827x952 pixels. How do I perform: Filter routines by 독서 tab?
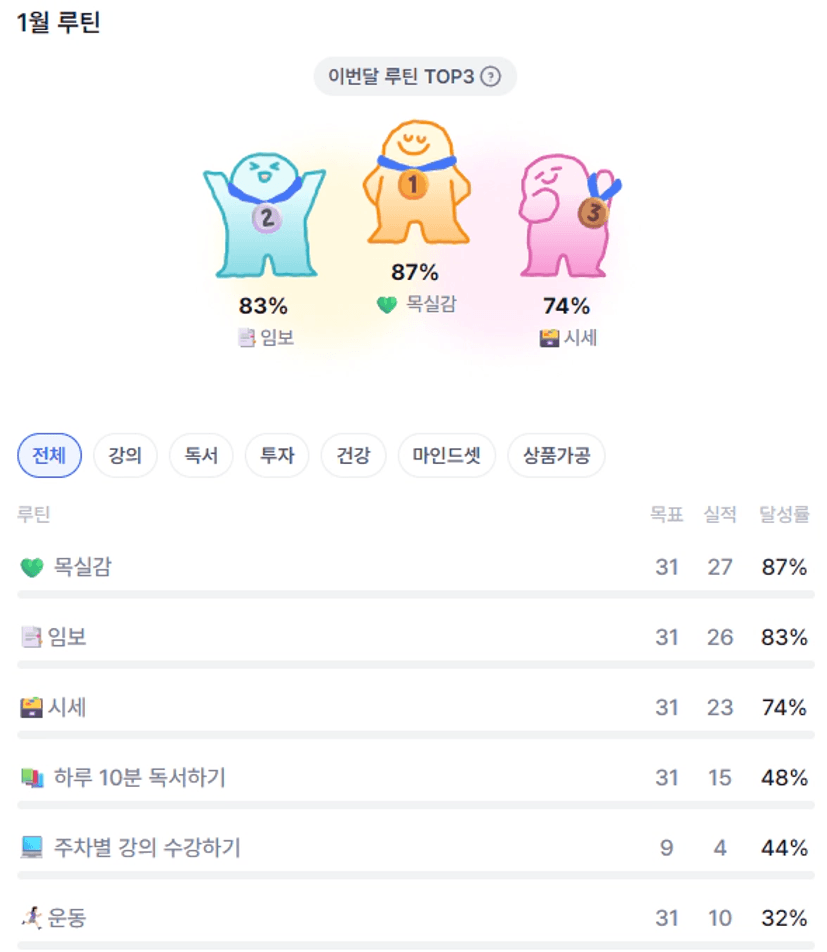click(201, 456)
